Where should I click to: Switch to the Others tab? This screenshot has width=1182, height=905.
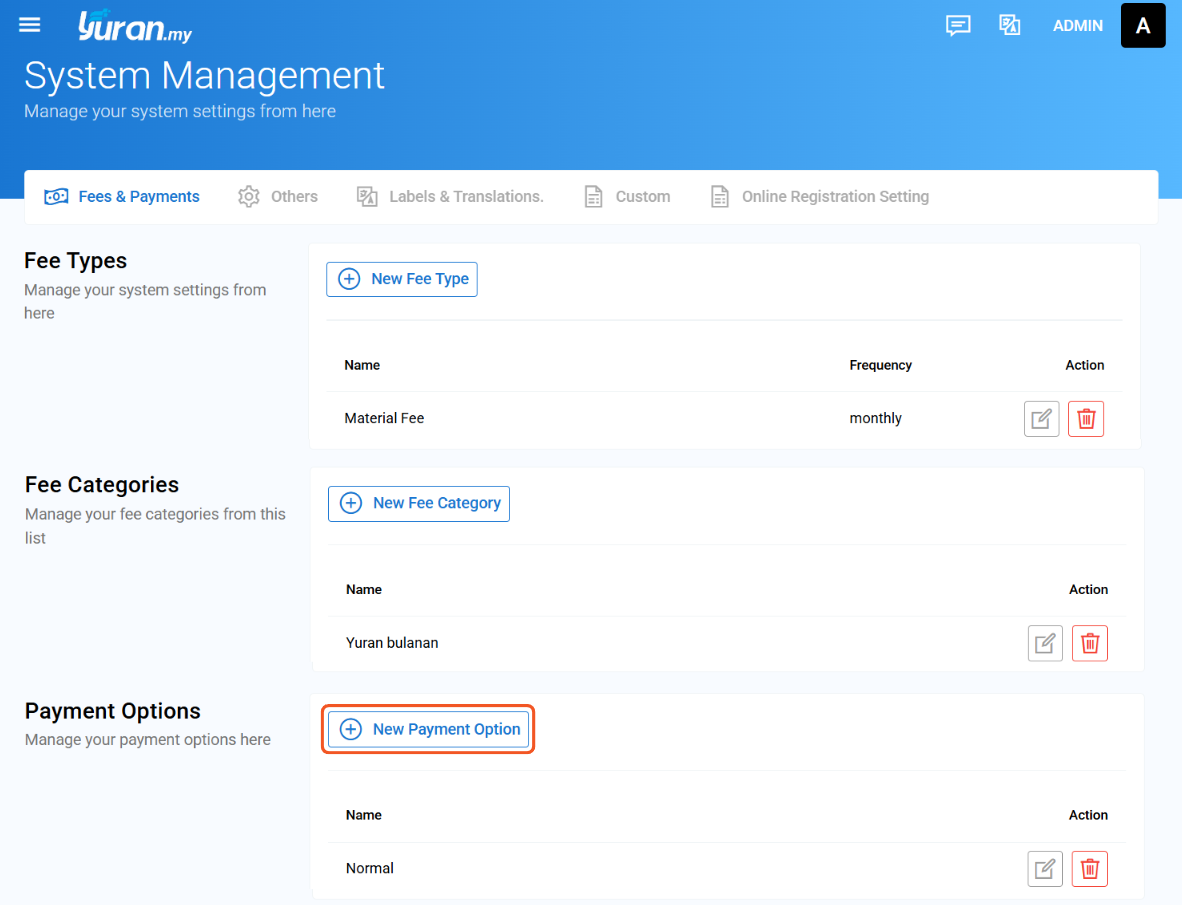(277, 197)
